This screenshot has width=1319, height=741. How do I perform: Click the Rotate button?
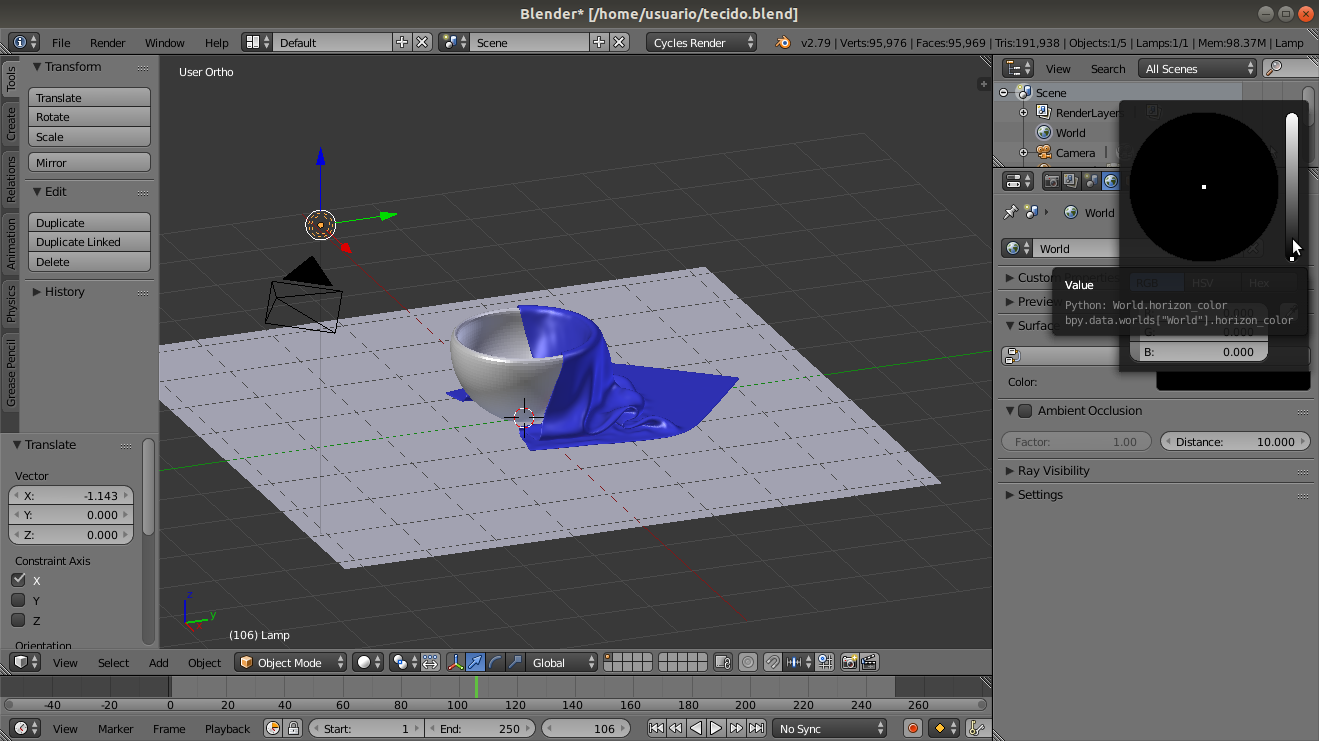(x=89, y=117)
